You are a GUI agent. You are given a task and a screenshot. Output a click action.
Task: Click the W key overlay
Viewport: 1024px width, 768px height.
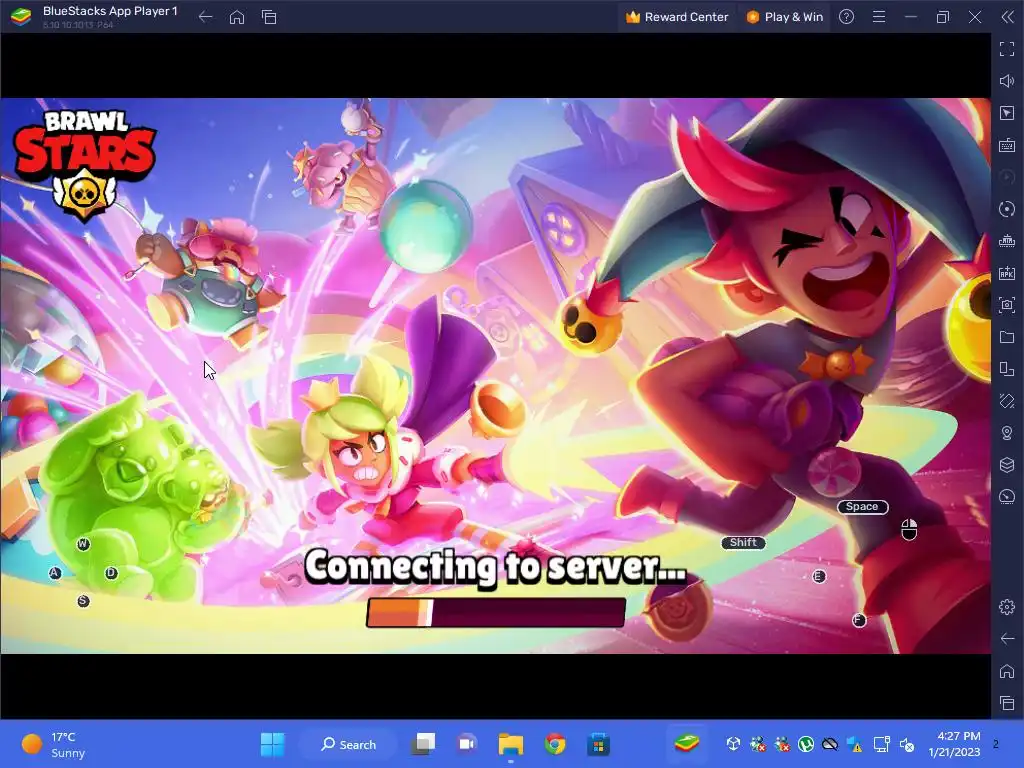pos(83,544)
